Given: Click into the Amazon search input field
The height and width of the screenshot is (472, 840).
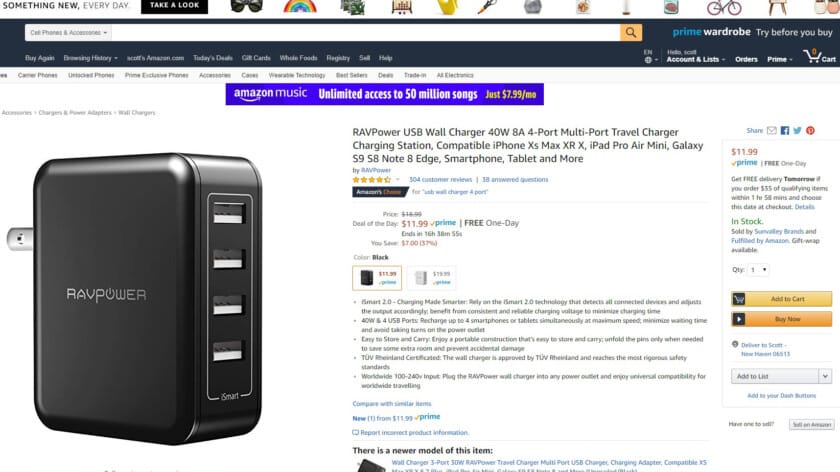Looking at the screenshot, I should click(366, 33).
